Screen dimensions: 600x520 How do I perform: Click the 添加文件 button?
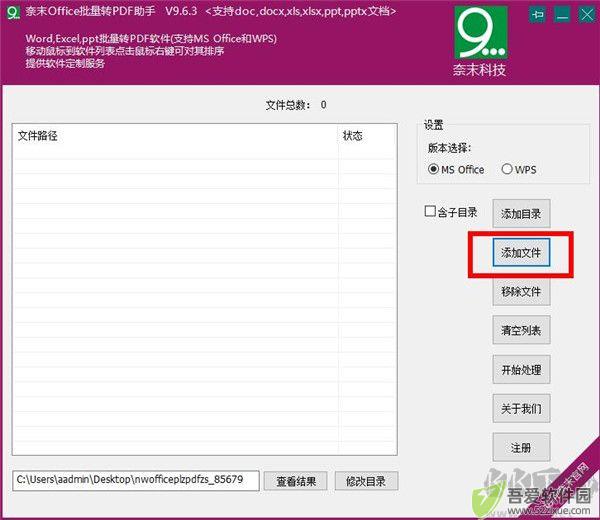coord(521,253)
